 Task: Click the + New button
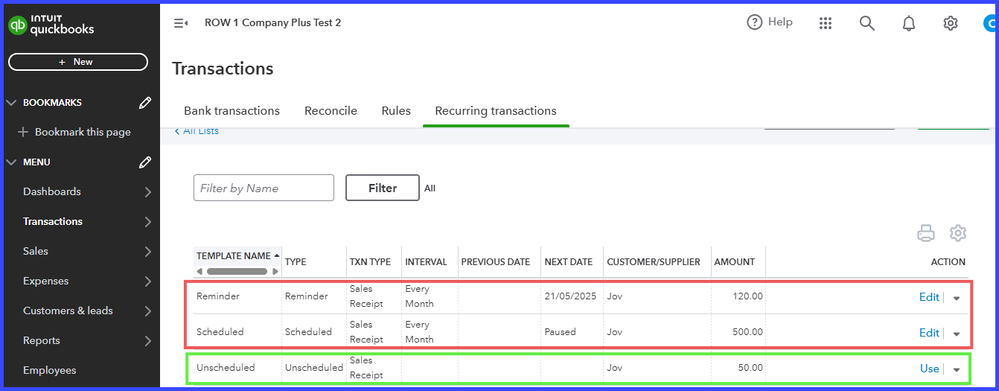(x=78, y=62)
